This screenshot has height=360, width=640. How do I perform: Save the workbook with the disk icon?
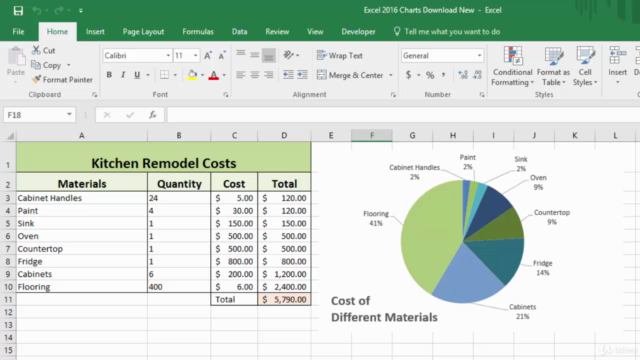point(18,10)
